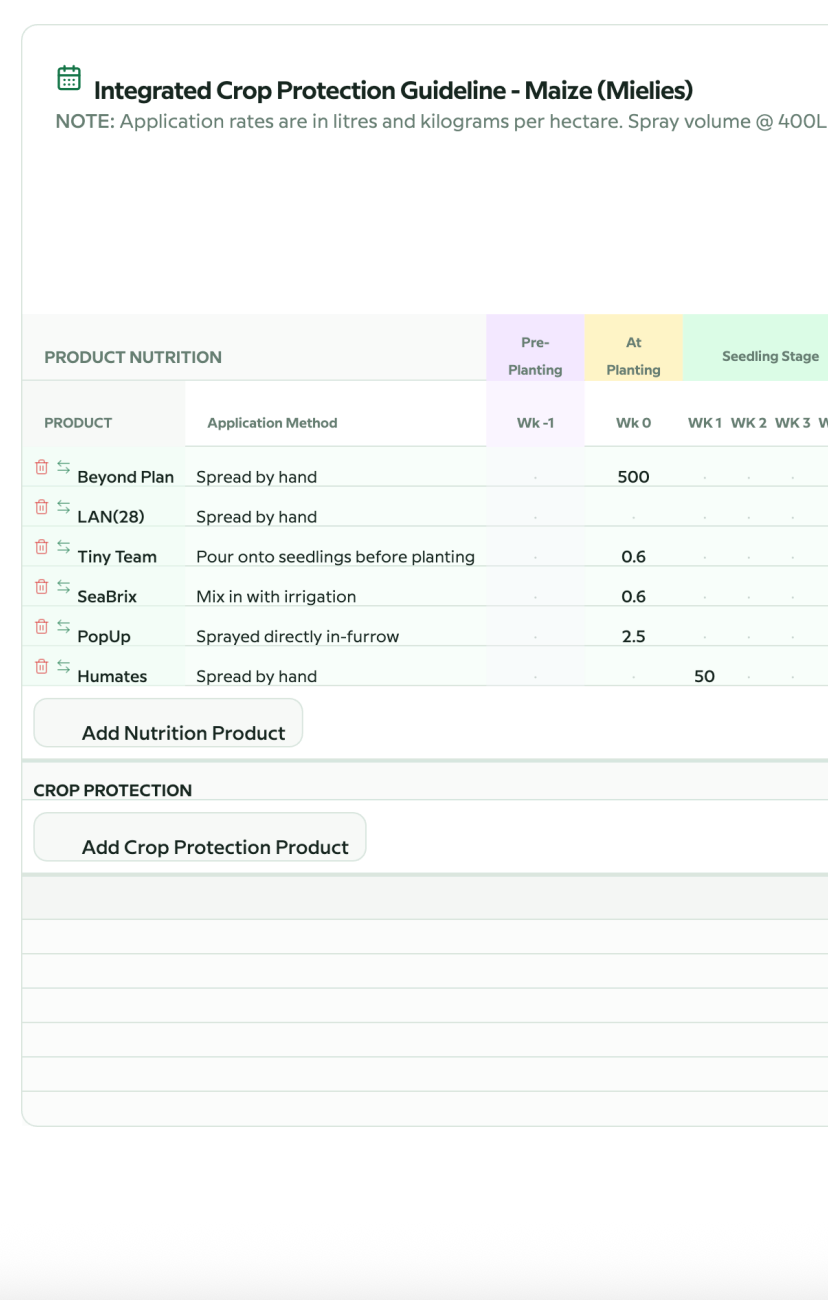Select the Pre-Planting stage header
Viewport: 828px width, 1300px height.
click(x=535, y=356)
